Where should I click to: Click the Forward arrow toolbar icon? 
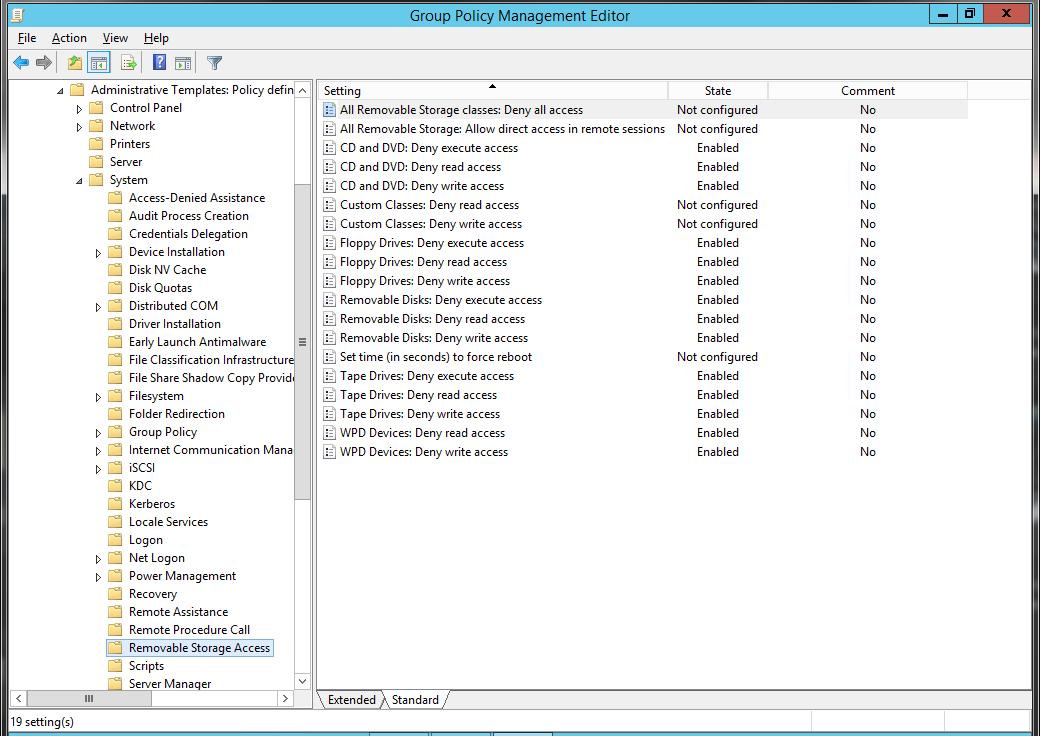tap(44, 63)
